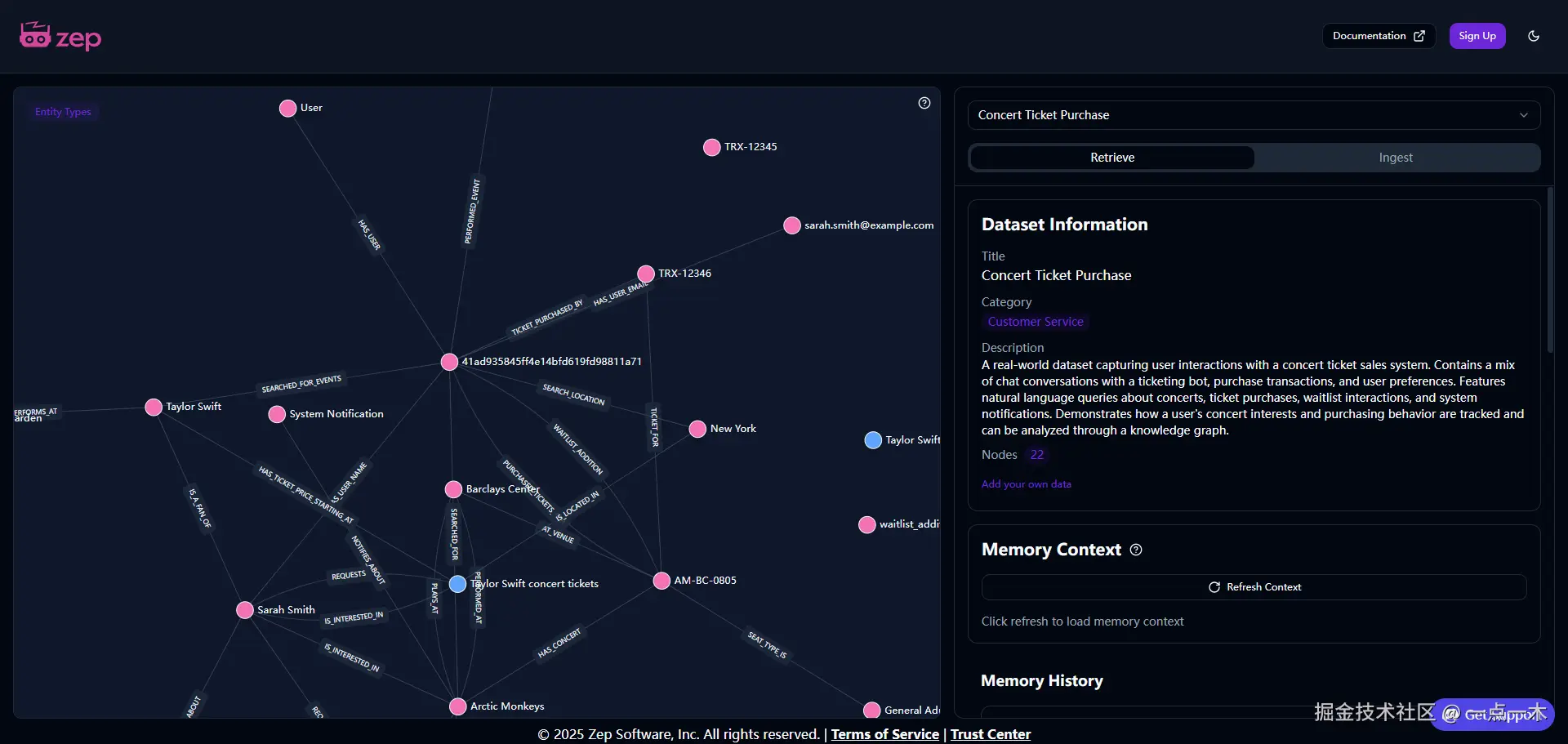Select the 41ad935845ff4e14bfd619fd98811a71 node
Screen dimensions: 1568x744
tap(449, 362)
